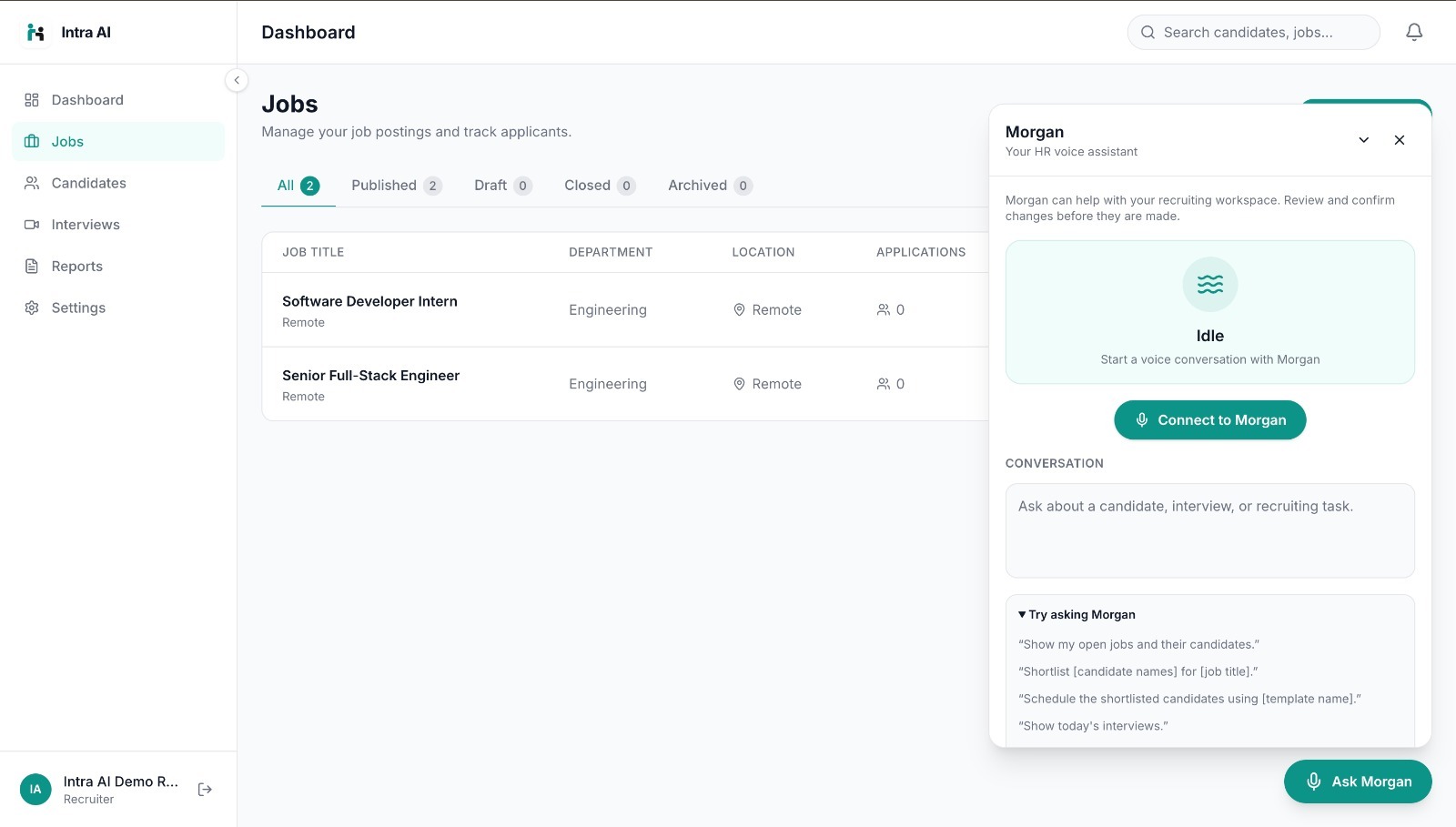Minimize the Morgan panel with the chevron
This screenshot has width=1456, height=827.
click(1364, 140)
